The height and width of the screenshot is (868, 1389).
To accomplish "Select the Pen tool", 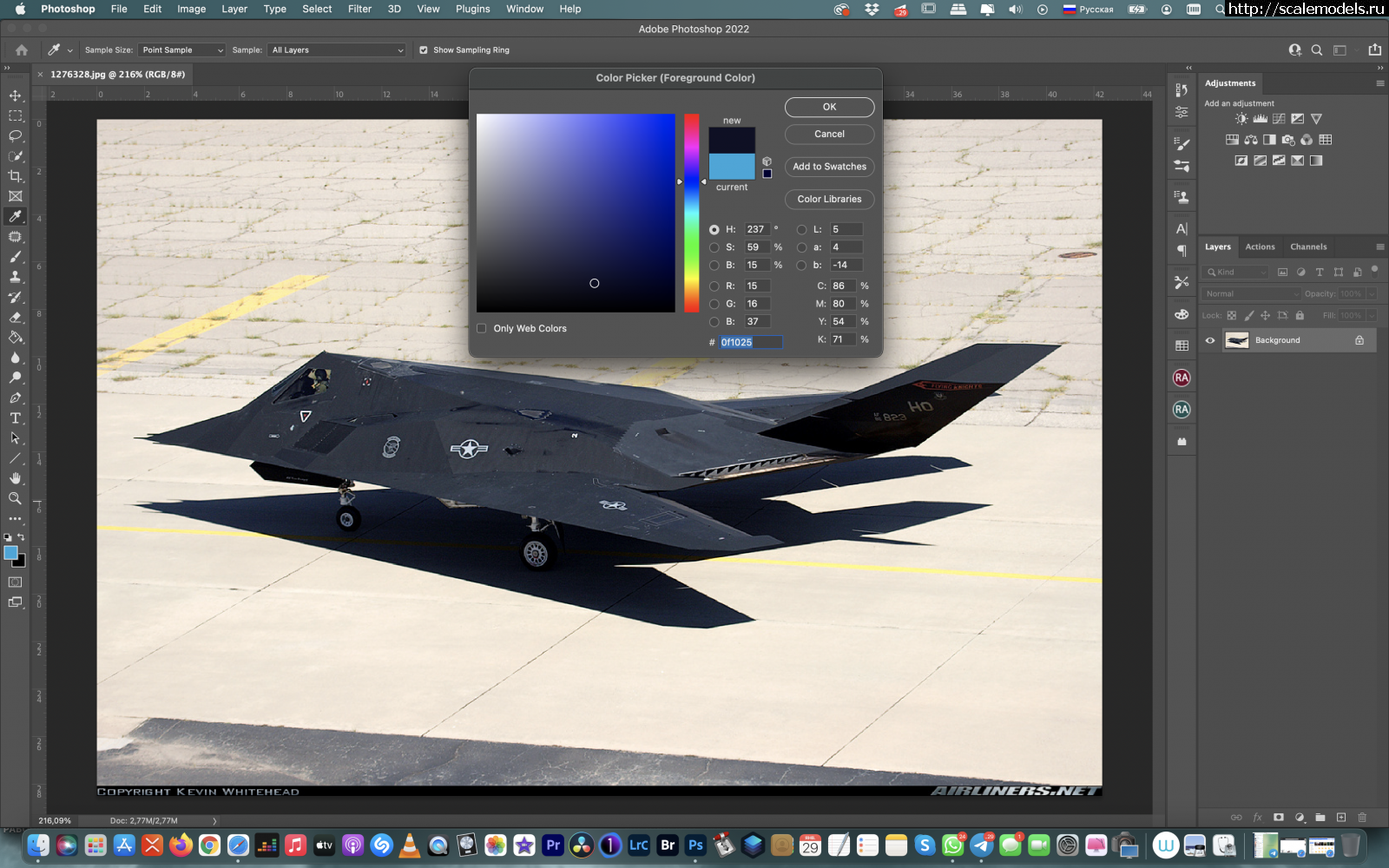I will coord(15,398).
